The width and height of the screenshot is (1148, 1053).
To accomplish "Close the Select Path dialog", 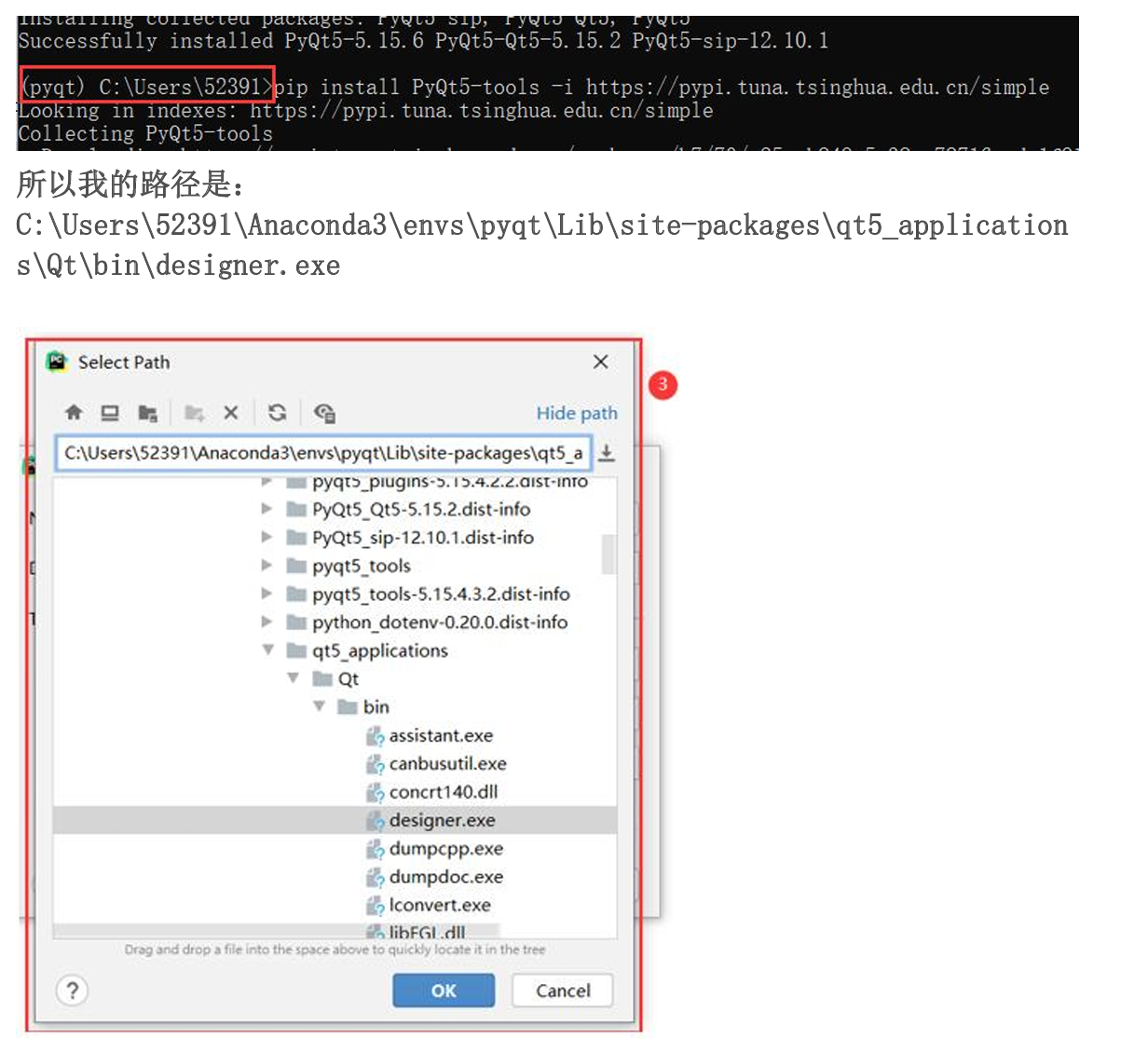I will click(601, 362).
